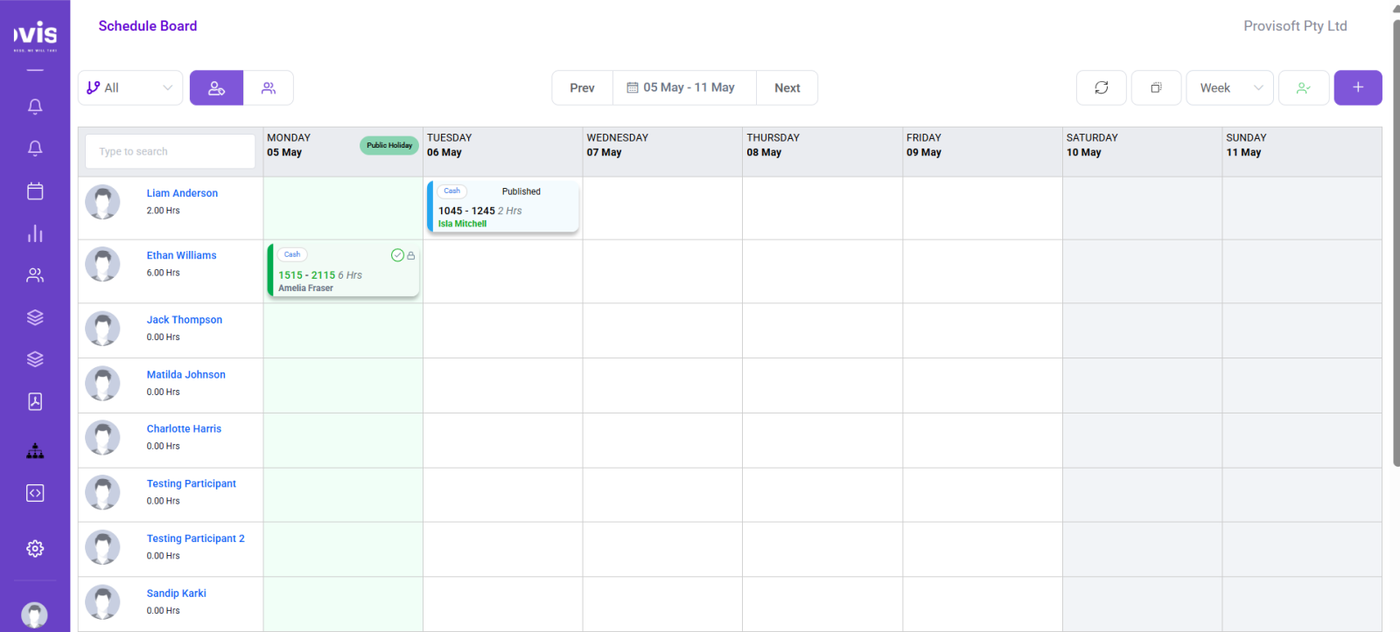Screen dimensions: 1400x632
Task: Click the copy shifts icon button
Action: tap(1156, 88)
